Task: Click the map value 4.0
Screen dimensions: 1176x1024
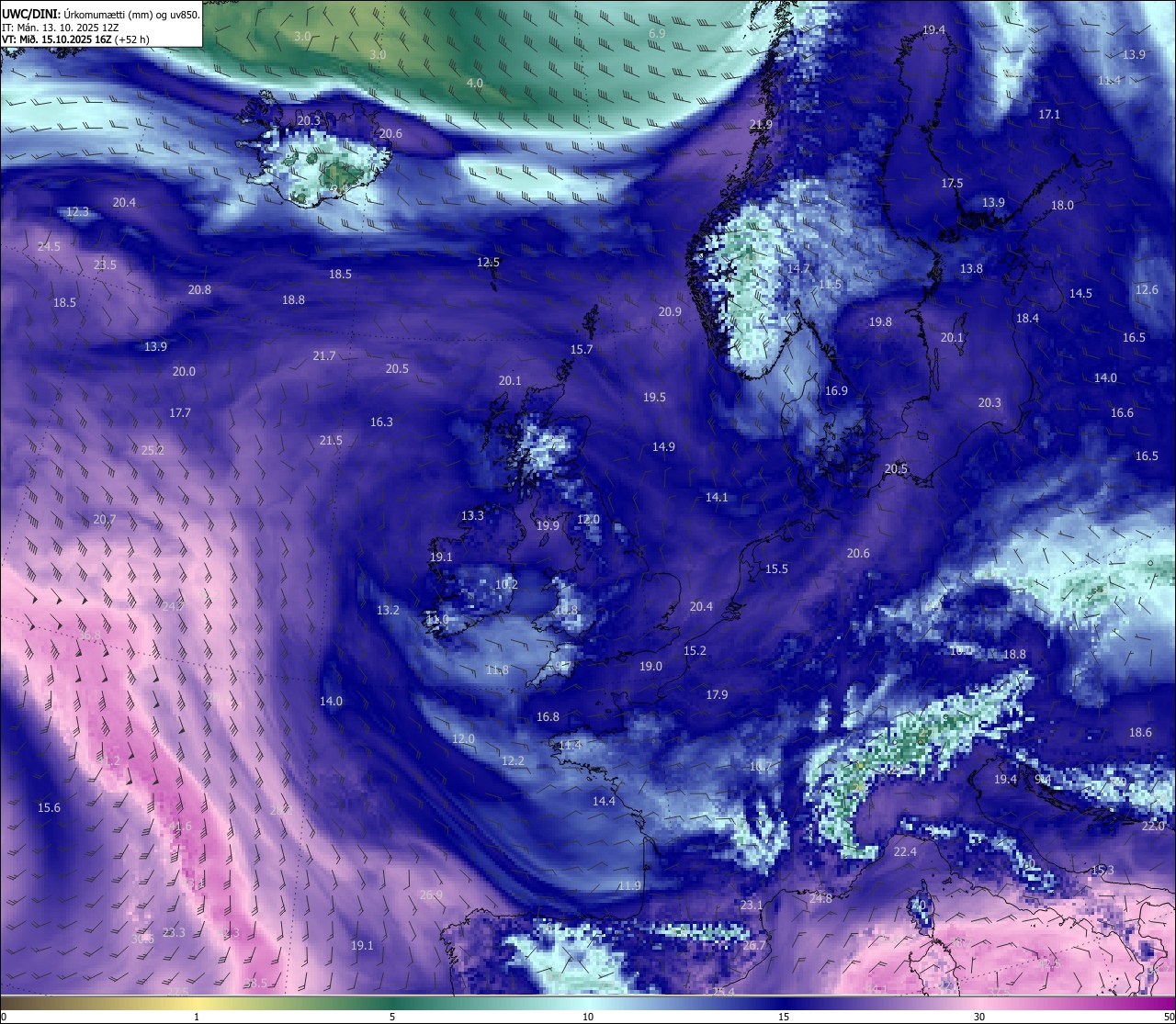Action: coord(475,83)
